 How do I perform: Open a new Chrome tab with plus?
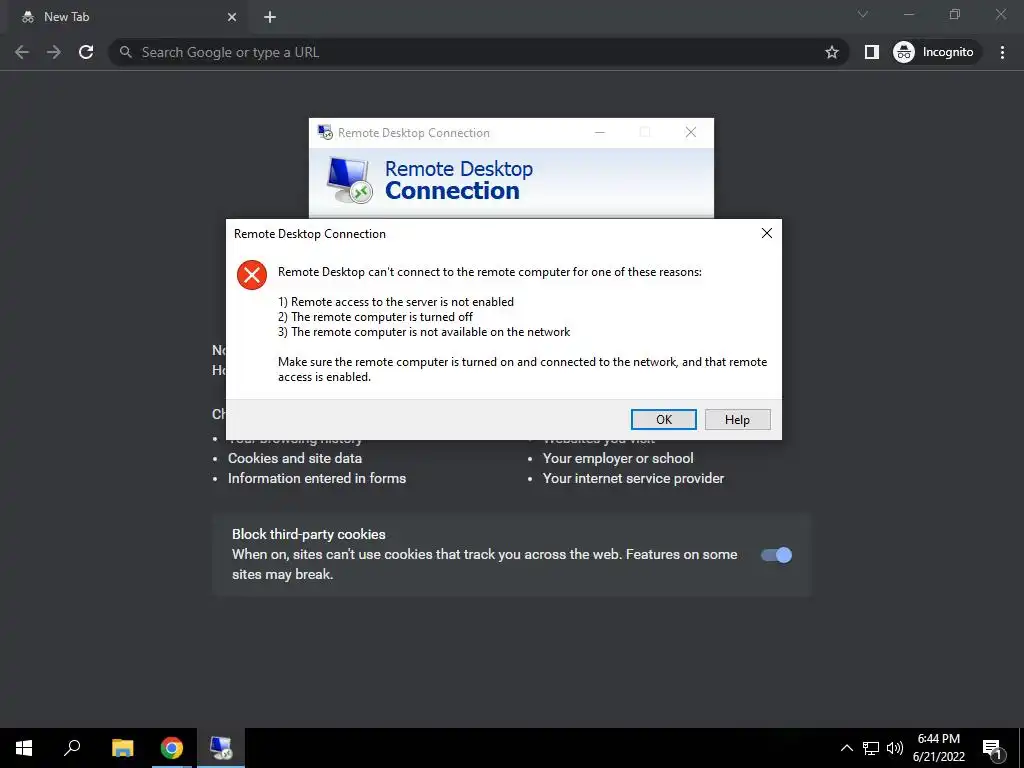point(270,17)
